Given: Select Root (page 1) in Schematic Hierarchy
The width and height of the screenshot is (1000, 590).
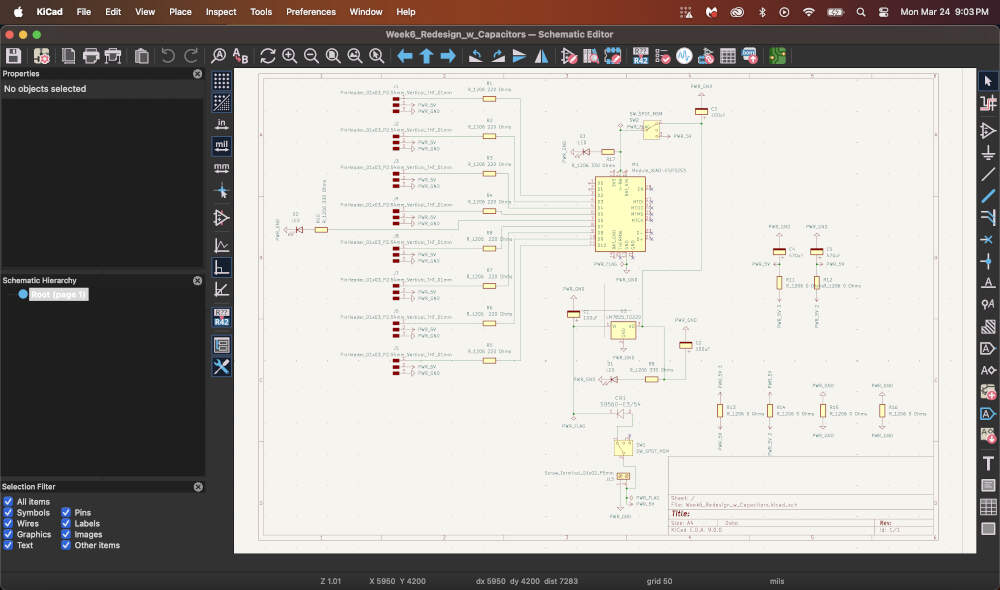Looking at the screenshot, I should coord(58,294).
